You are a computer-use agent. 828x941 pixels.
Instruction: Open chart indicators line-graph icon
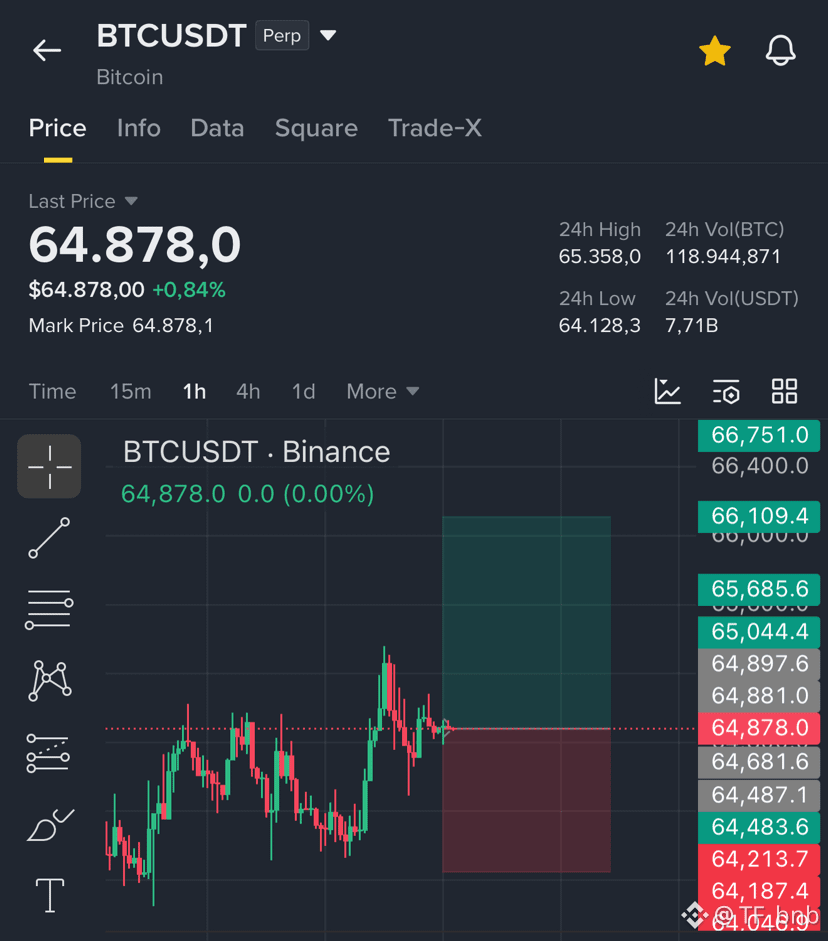(x=667, y=391)
